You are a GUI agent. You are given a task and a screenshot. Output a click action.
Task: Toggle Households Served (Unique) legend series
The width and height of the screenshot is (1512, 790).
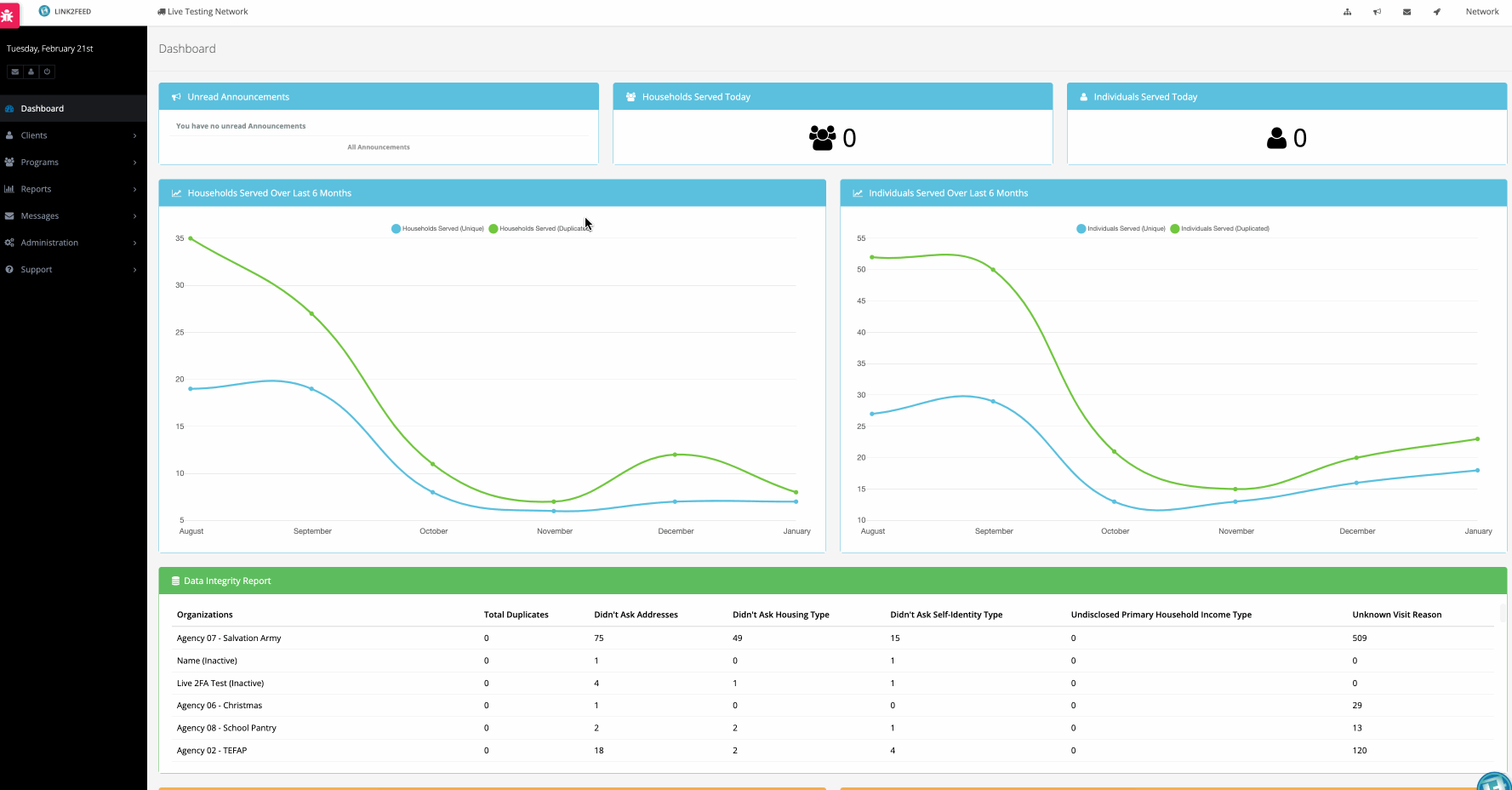437,228
